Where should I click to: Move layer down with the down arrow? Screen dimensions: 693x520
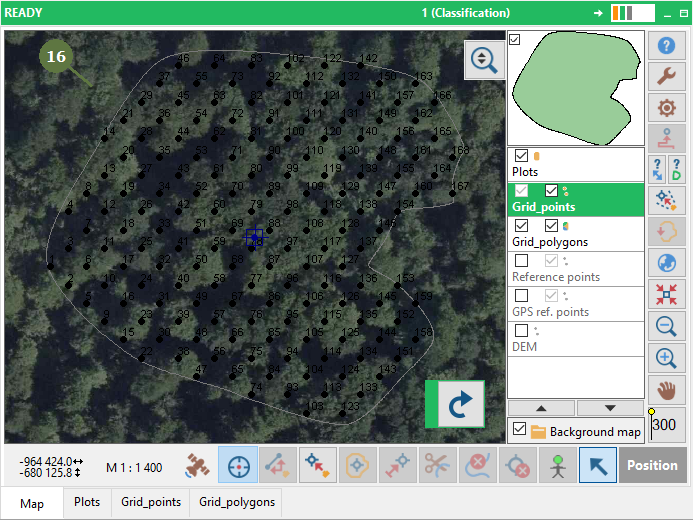pos(610,408)
